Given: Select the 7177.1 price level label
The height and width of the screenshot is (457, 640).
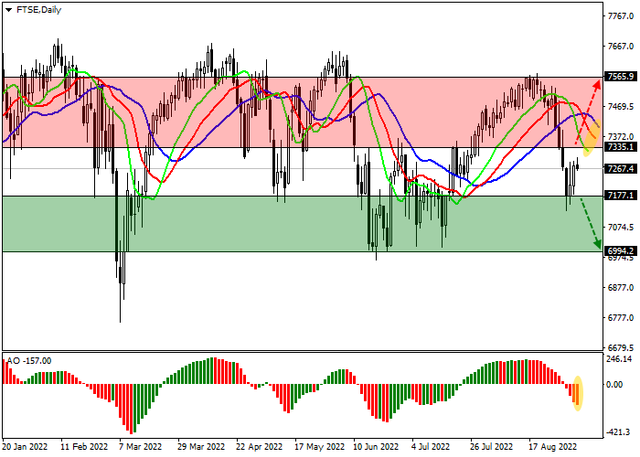Looking at the screenshot, I should 621,196.
